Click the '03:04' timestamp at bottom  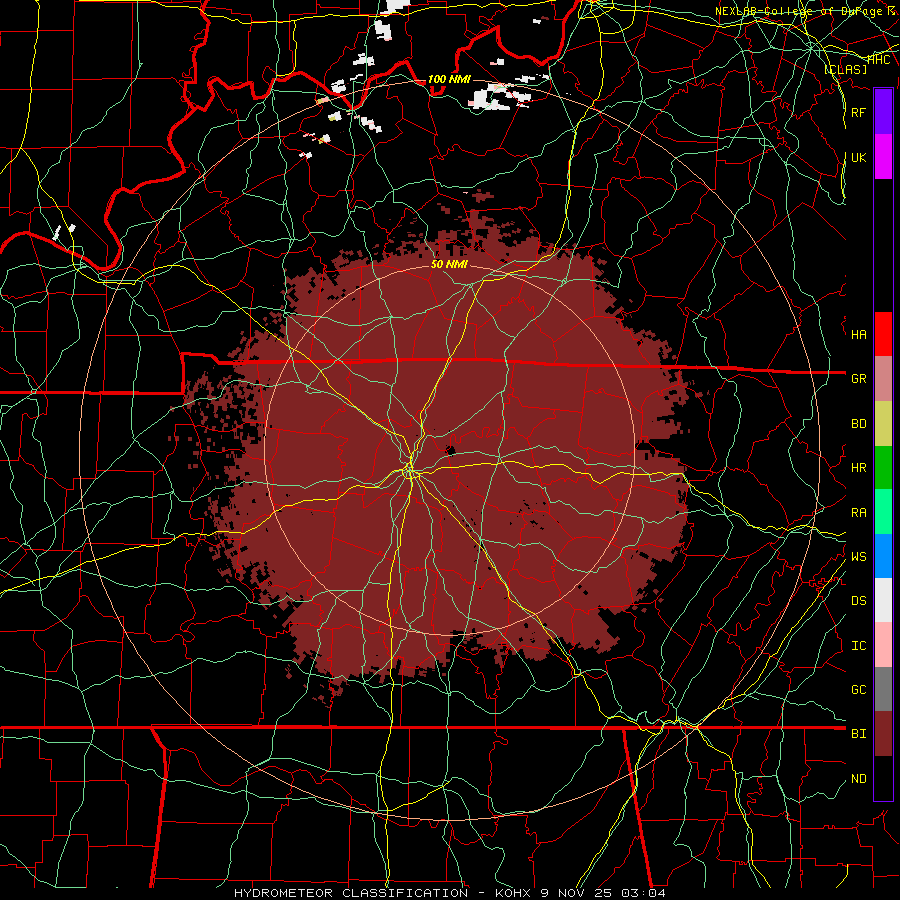[x=644, y=893]
